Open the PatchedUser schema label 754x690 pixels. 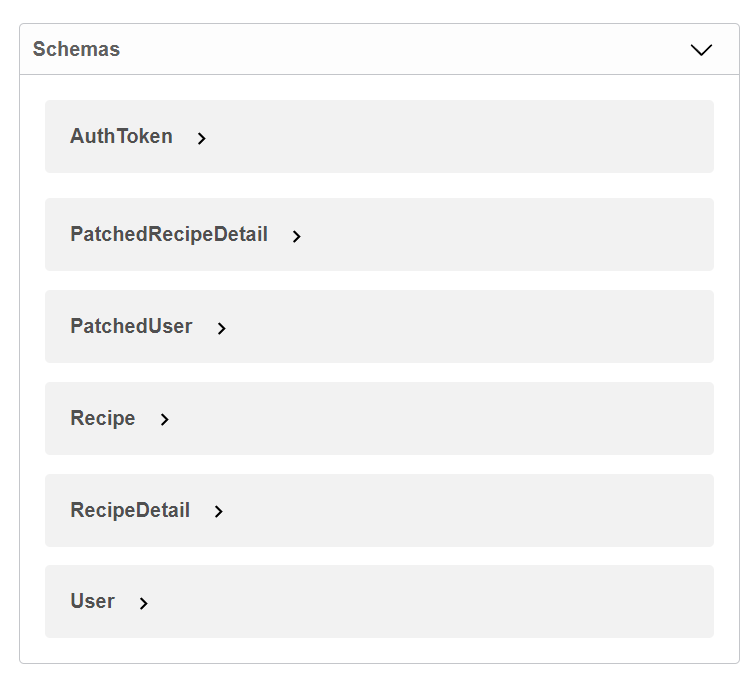[131, 326]
